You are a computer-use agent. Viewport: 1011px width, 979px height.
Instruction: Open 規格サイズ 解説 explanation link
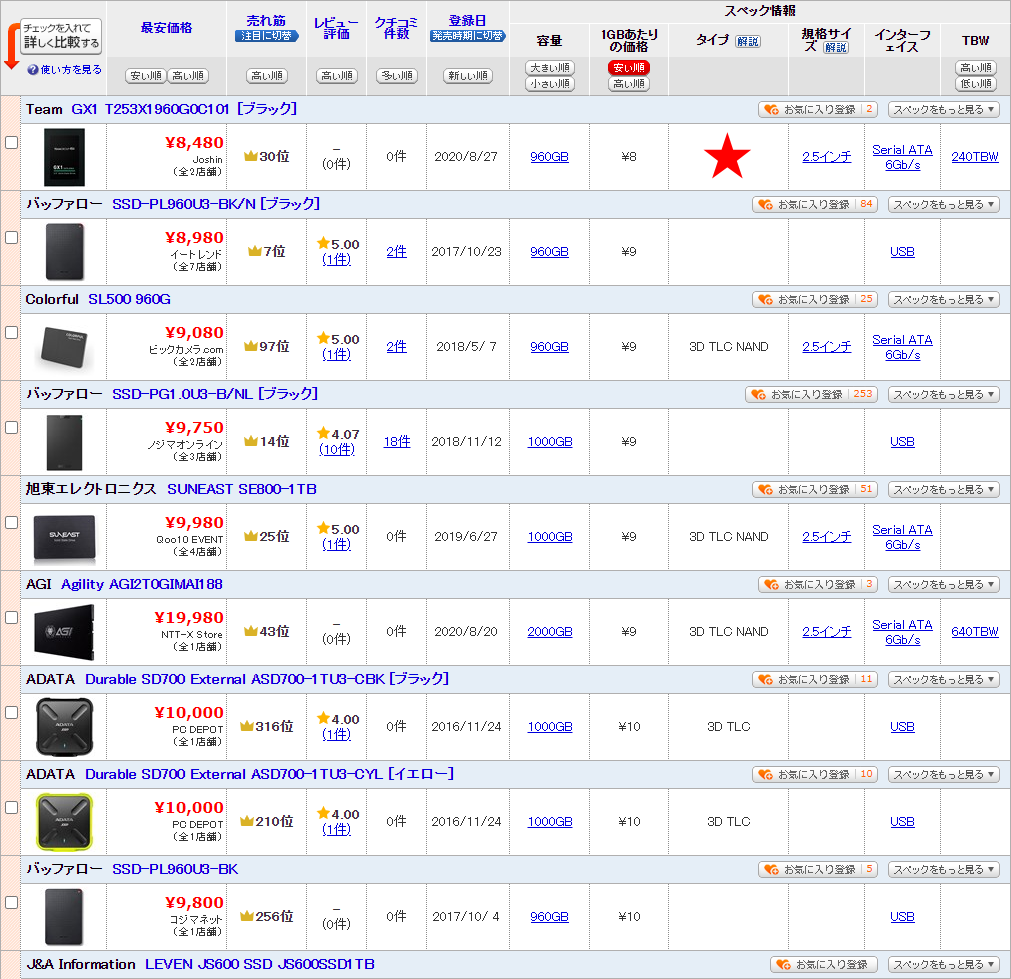pyautogui.click(x=836, y=48)
